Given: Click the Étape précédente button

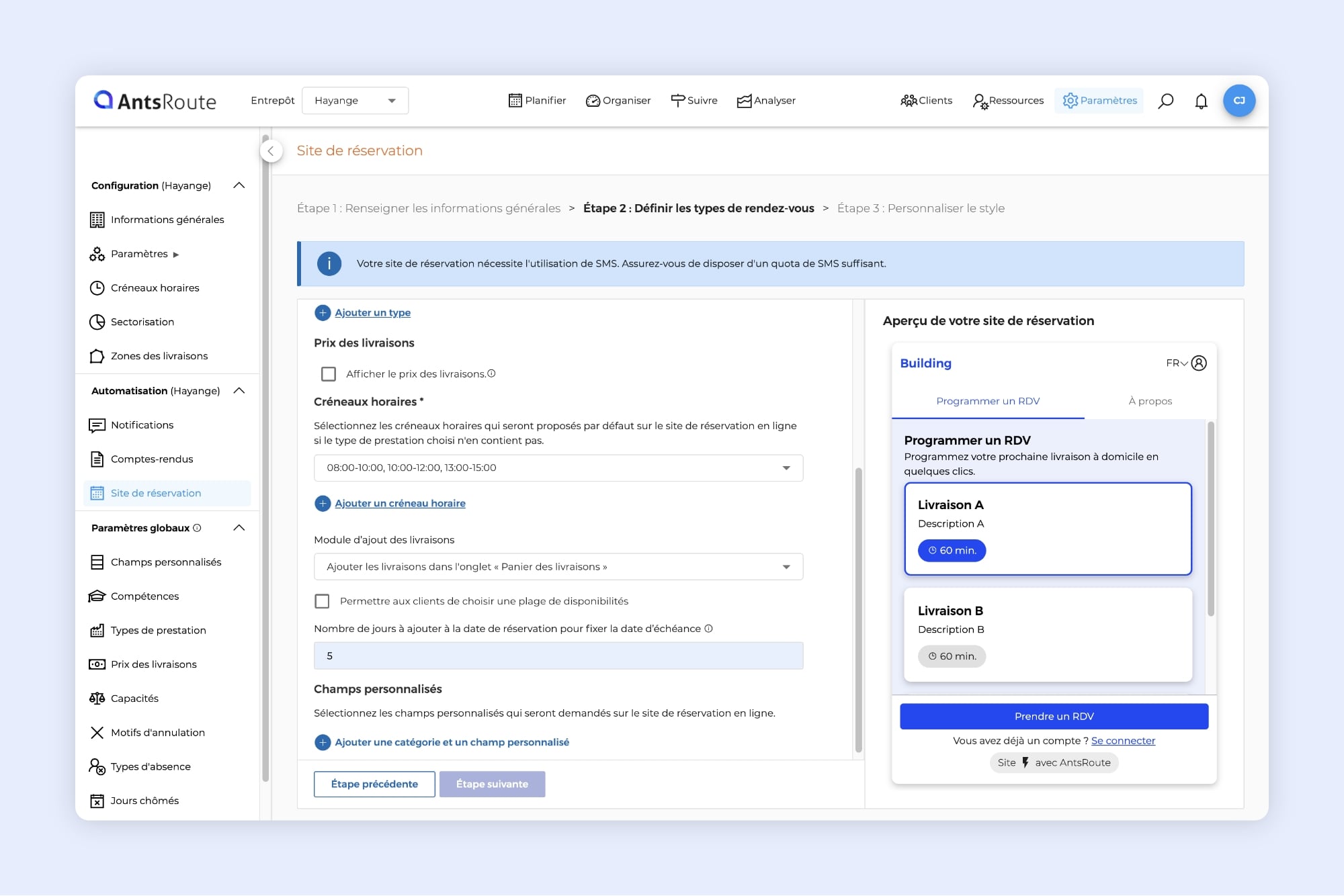Looking at the screenshot, I should [x=374, y=784].
